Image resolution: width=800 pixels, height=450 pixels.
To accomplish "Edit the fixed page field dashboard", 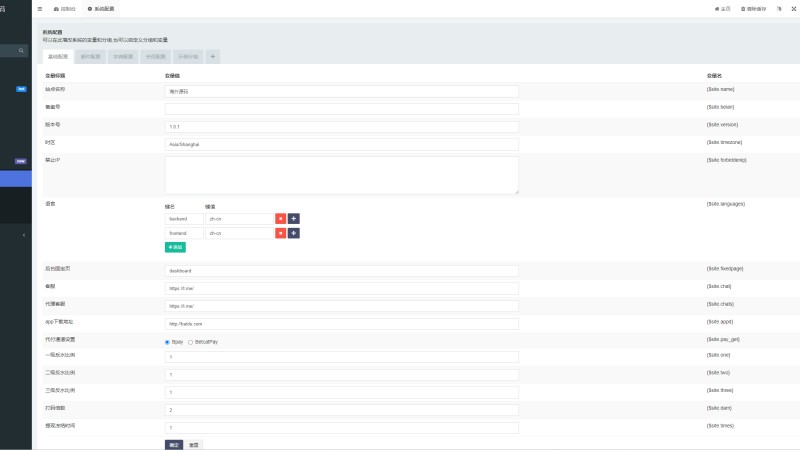I will (342, 271).
